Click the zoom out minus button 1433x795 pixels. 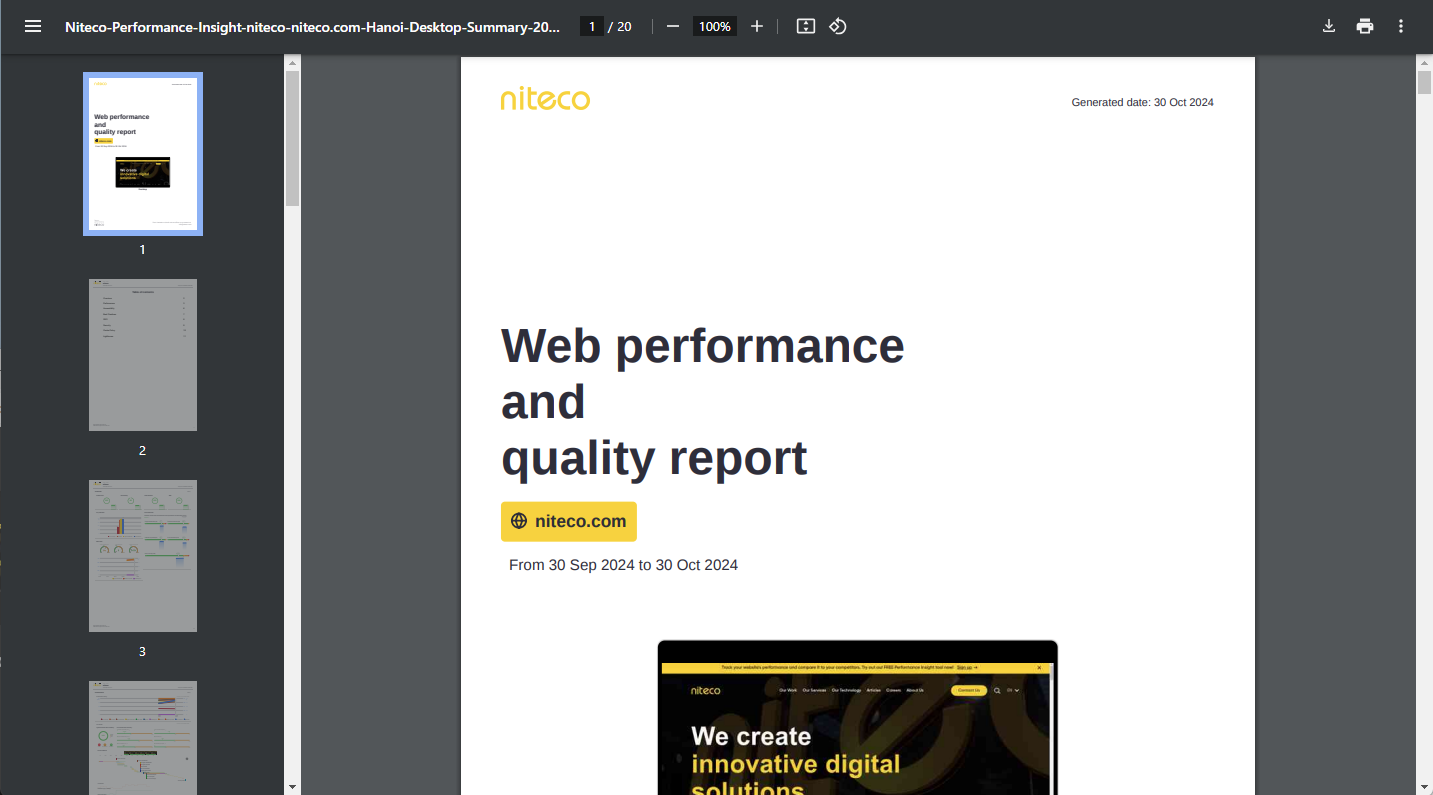tap(673, 27)
